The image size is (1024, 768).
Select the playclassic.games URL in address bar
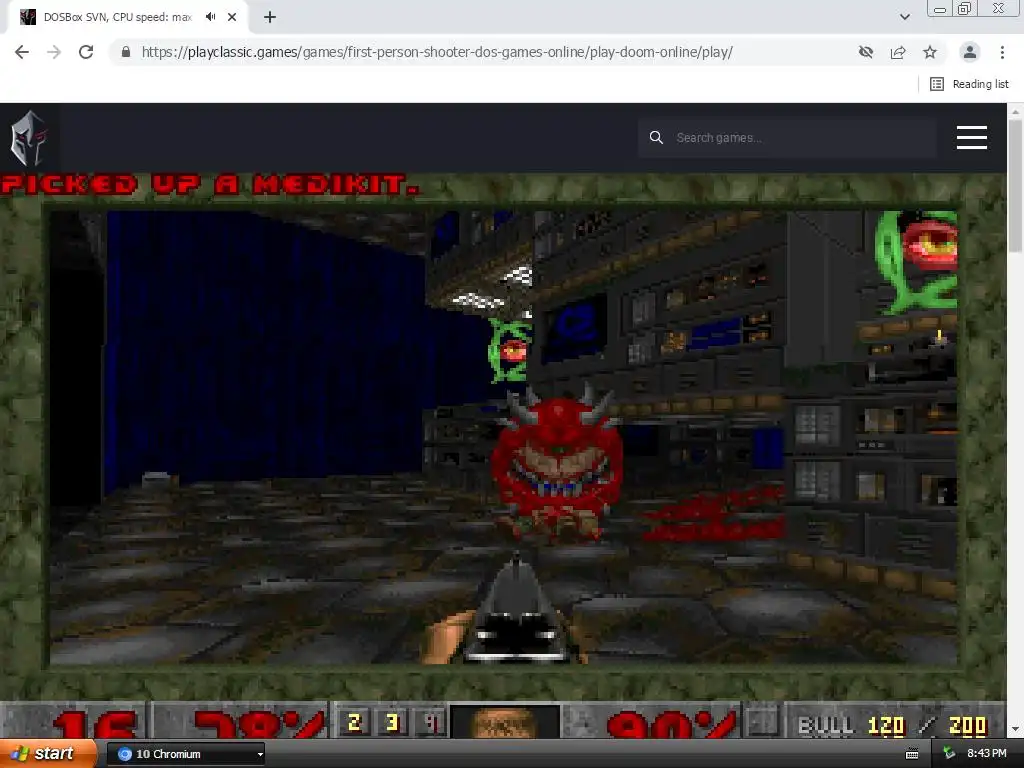pos(437,52)
